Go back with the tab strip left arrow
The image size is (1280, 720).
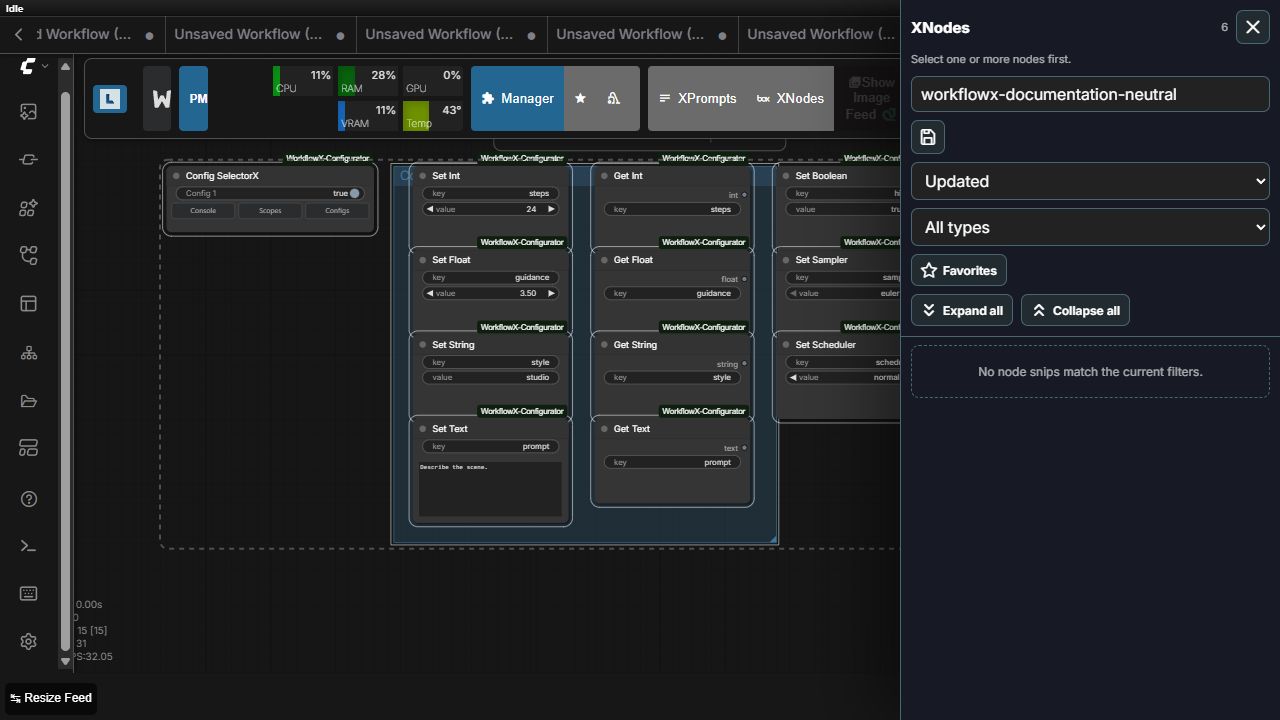tap(18, 34)
